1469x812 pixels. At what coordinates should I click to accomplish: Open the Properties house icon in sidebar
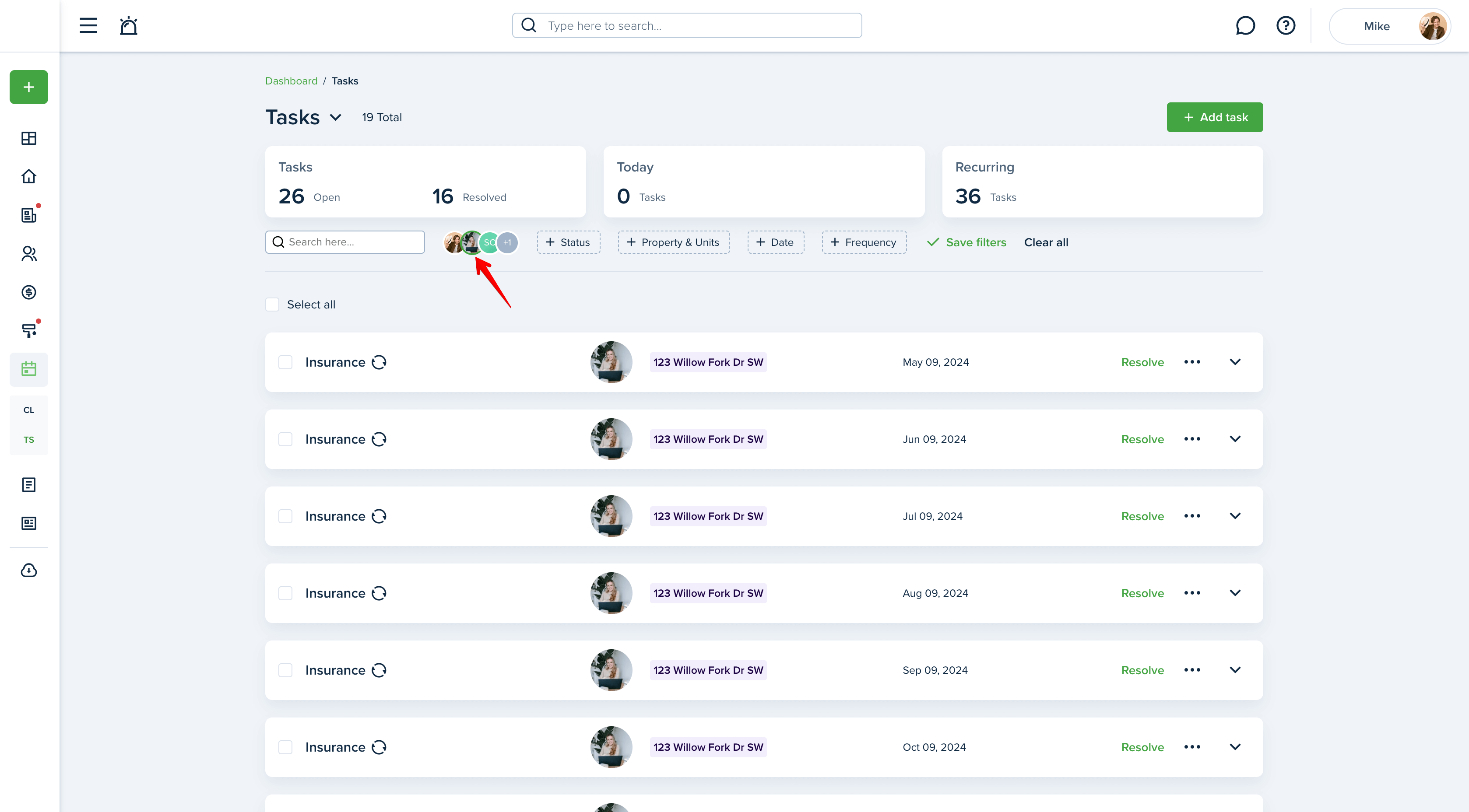click(29, 177)
